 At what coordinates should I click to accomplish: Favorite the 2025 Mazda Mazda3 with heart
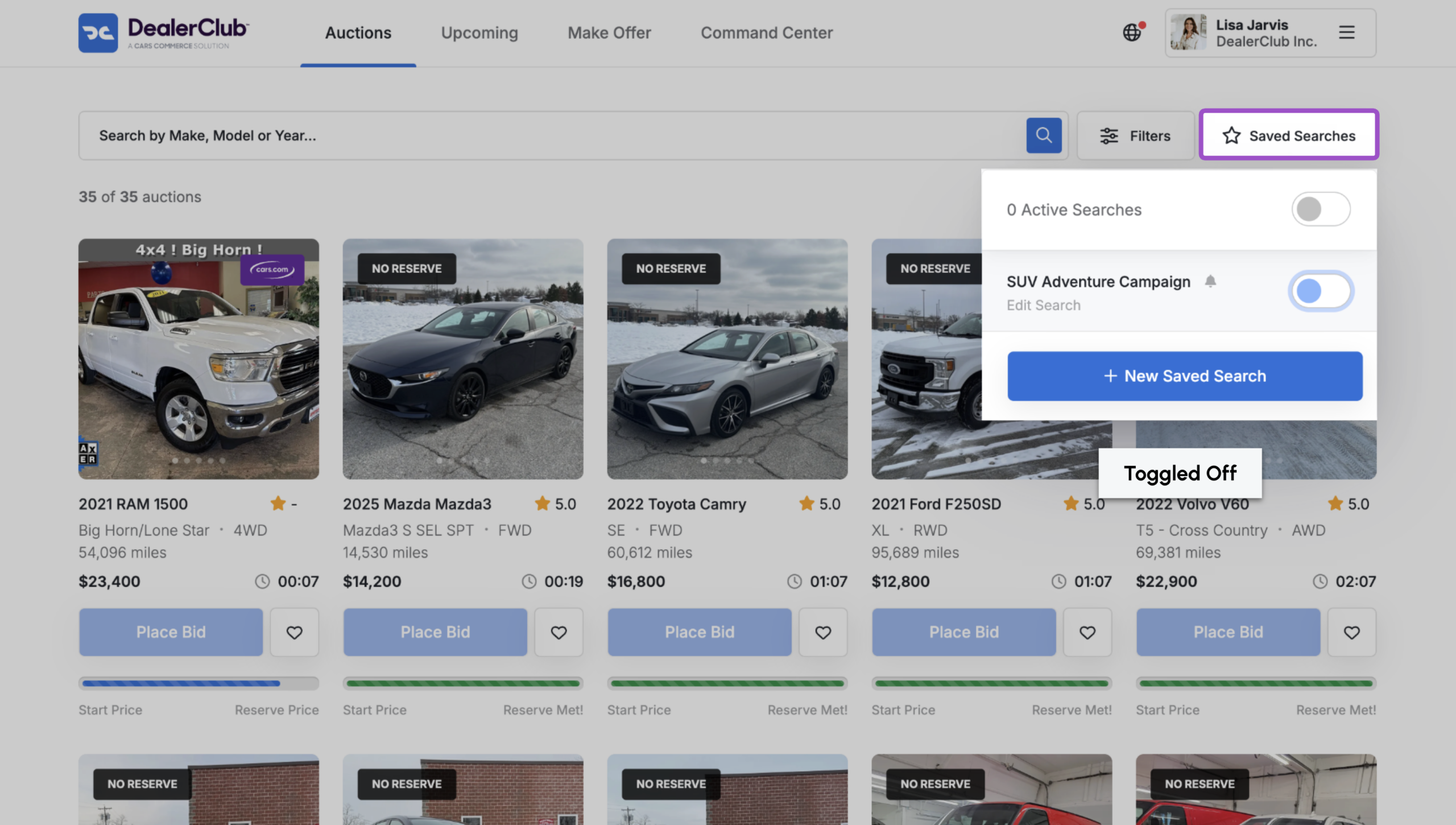[559, 632]
